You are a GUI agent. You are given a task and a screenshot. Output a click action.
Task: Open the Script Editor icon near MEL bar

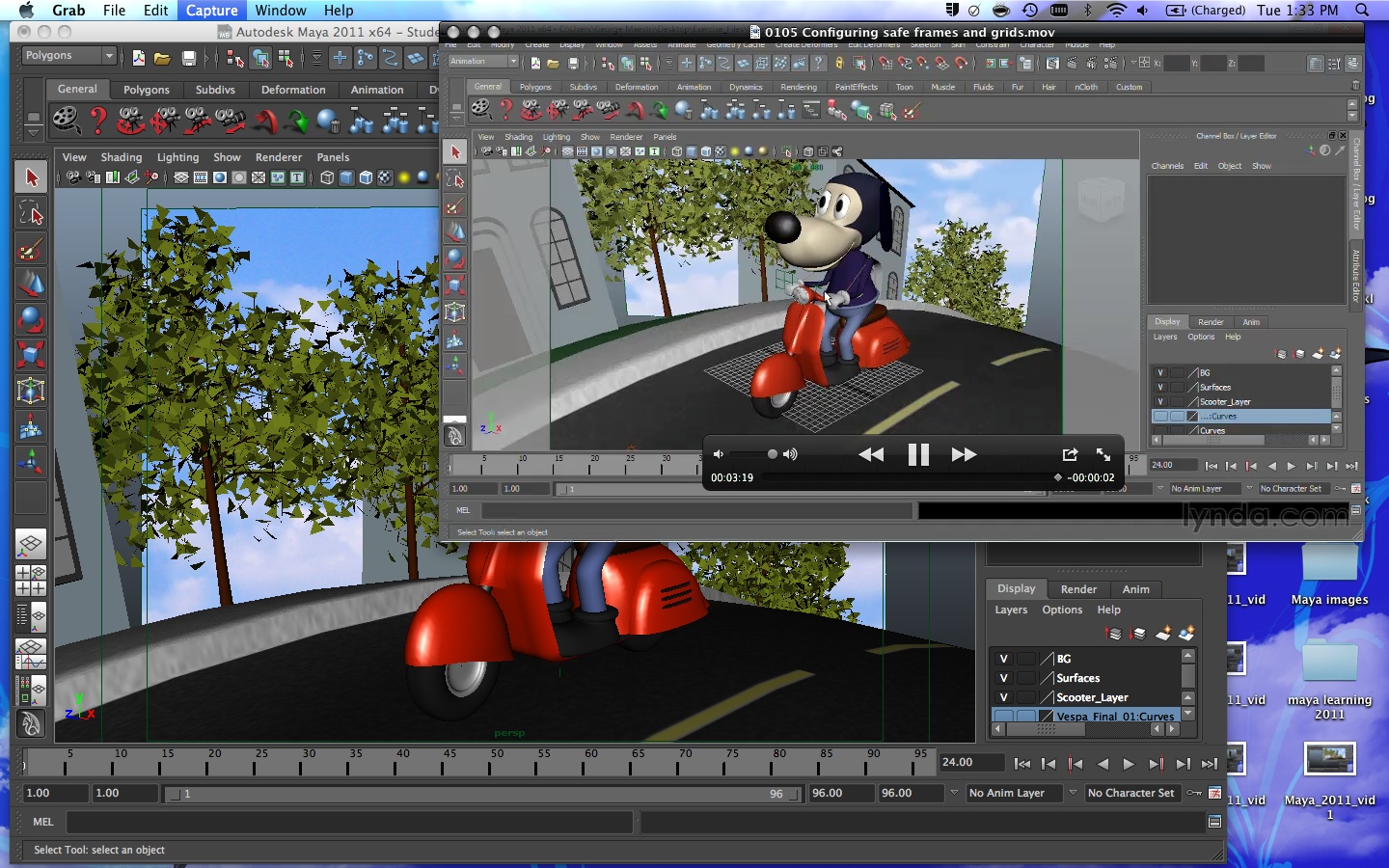pyautogui.click(x=1212, y=822)
